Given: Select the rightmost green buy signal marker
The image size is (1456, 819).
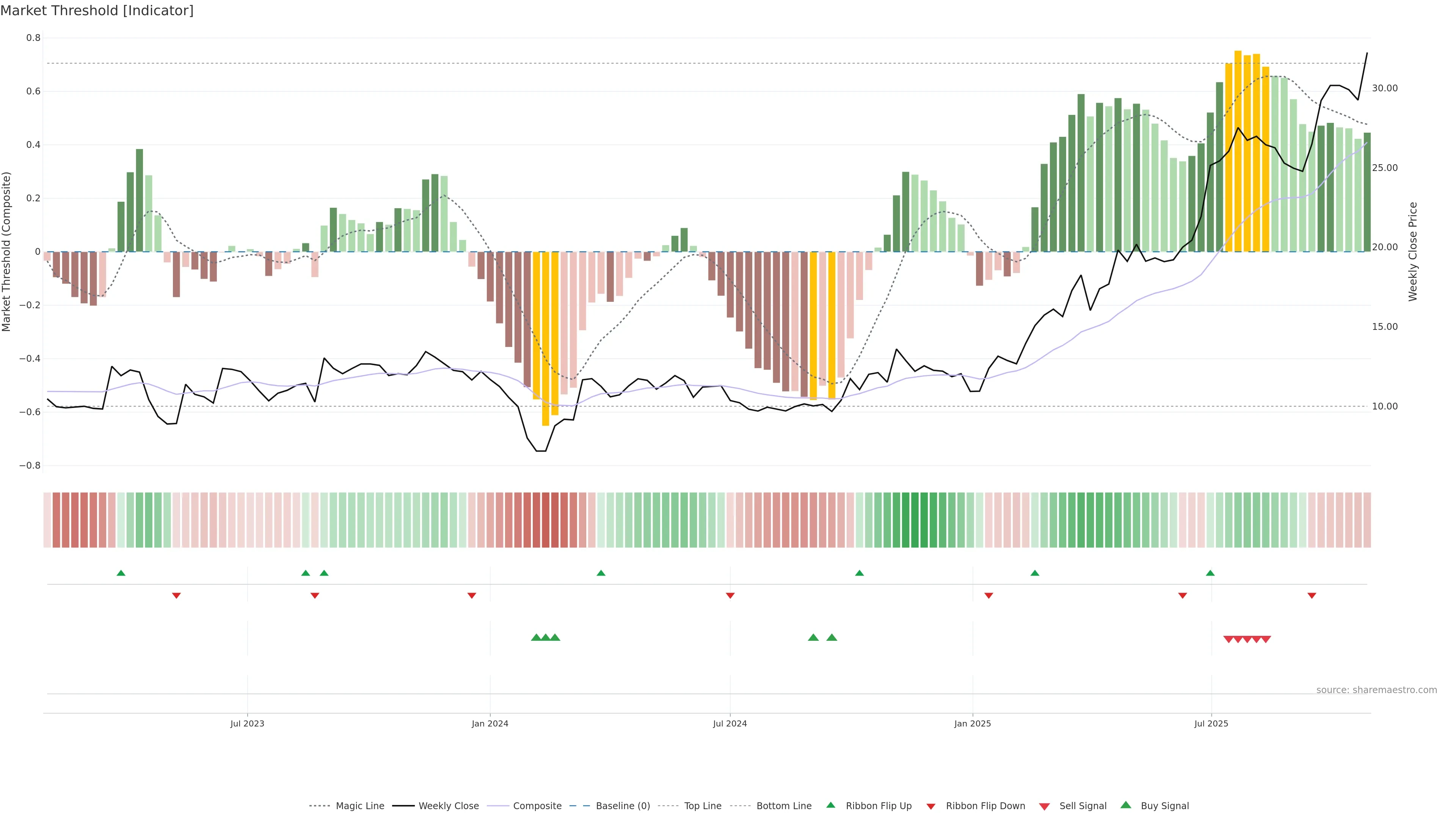Looking at the screenshot, I should 832,637.
